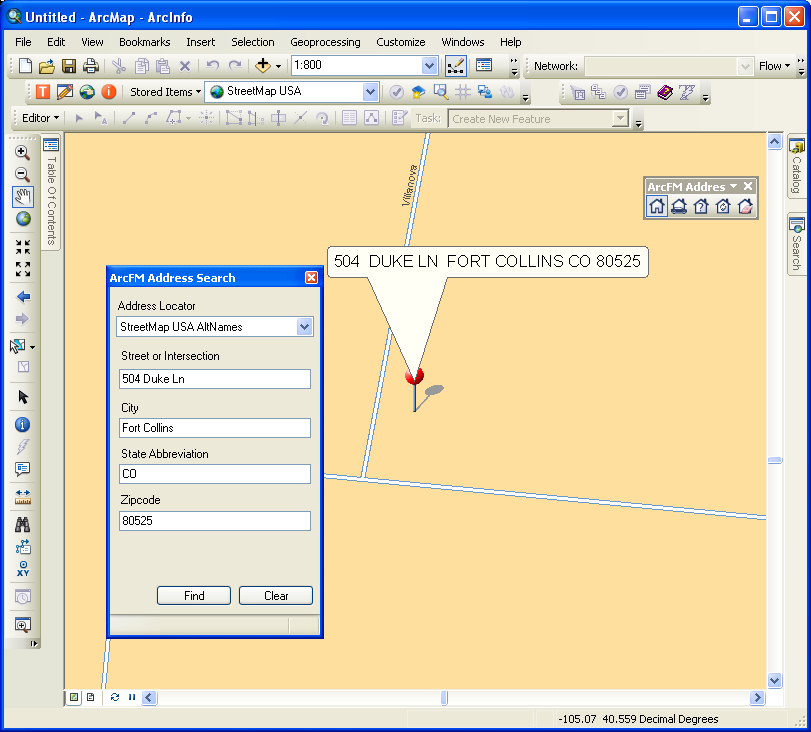Click Fixed Zoom Out arrows icon
811x732 pixels.
click(23, 269)
